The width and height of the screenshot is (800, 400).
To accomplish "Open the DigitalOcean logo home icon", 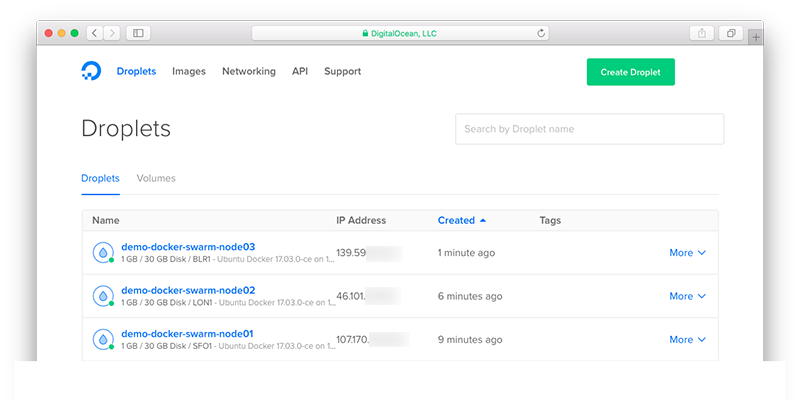I will tap(91, 71).
